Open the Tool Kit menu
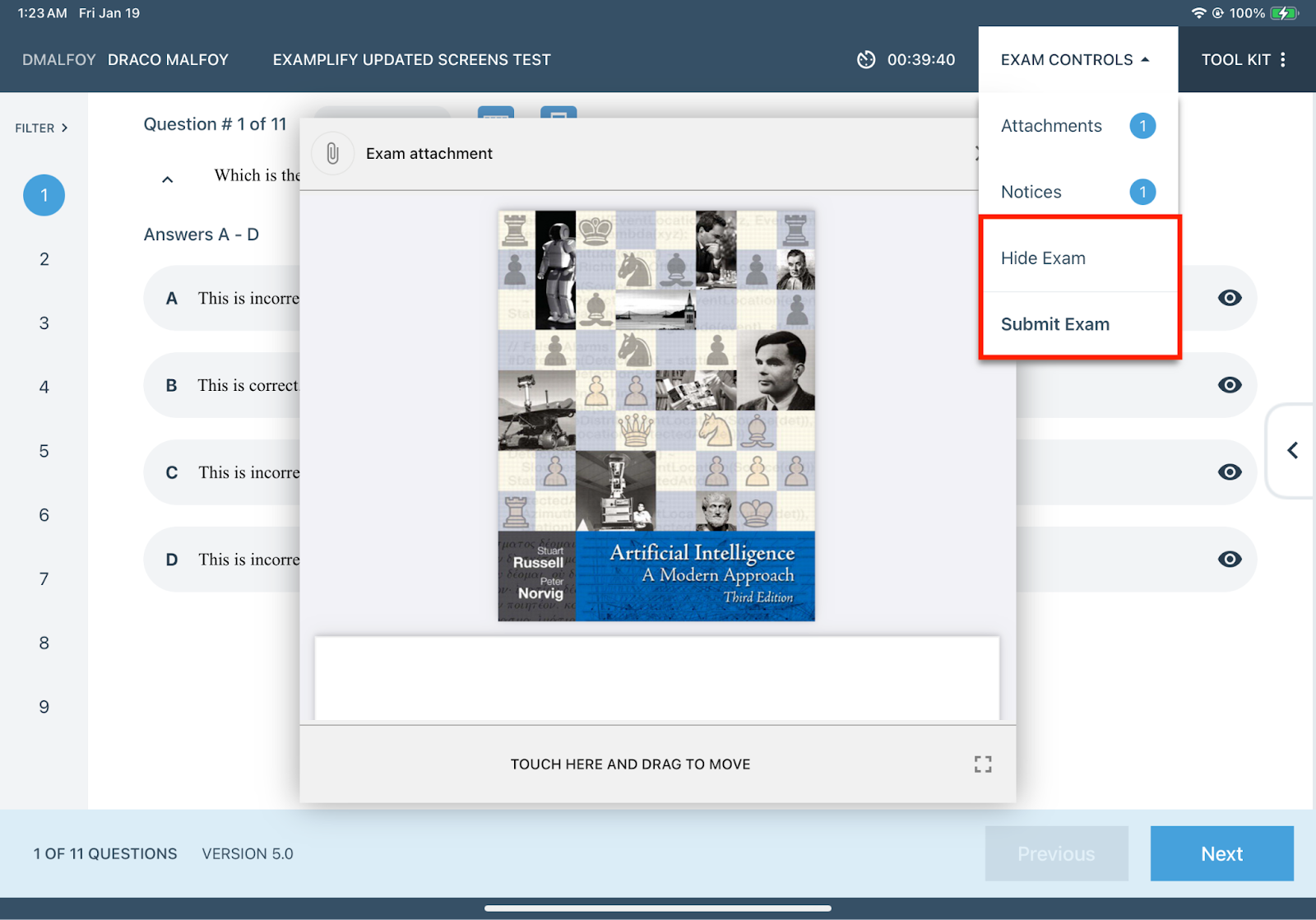Viewport: 1316px width, 920px height. [x=1246, y=59]
